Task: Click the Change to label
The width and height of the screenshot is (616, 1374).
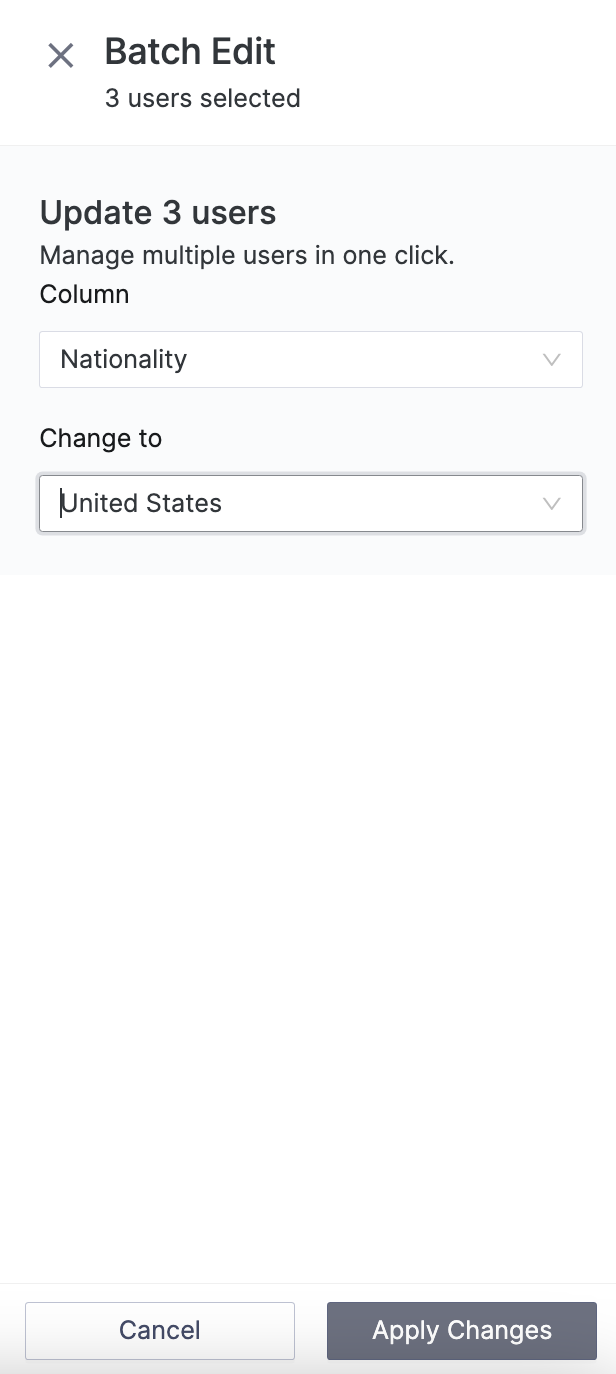Action: tap(100, 438)
